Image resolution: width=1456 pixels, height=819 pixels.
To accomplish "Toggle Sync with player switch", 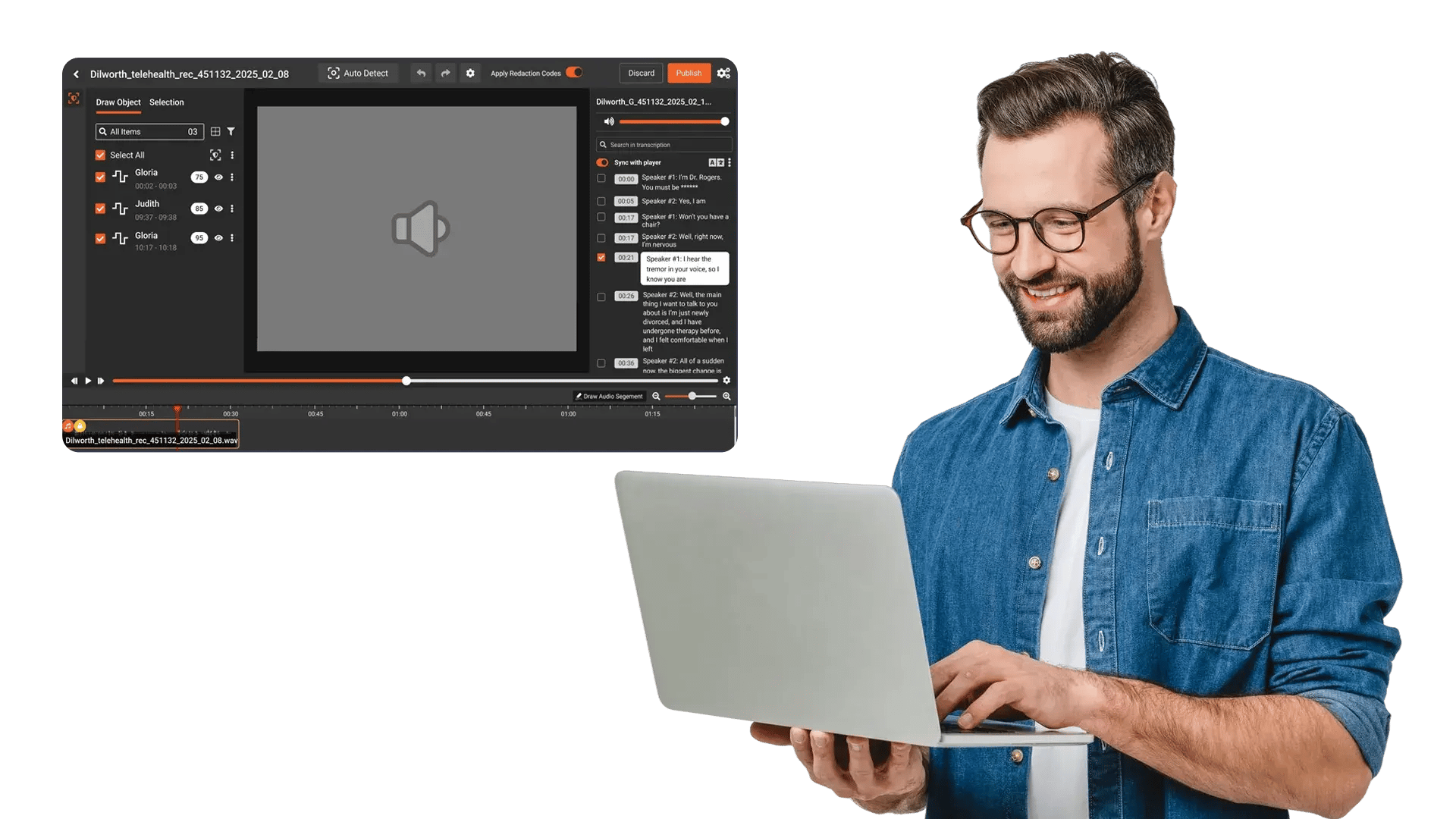I will click(x=602, y=162).
